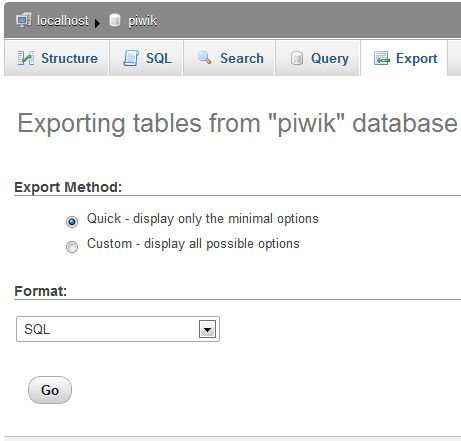461x441 pixels.
Task: Click the Search tab's magnifier icon
Action: tap(204, 58)
